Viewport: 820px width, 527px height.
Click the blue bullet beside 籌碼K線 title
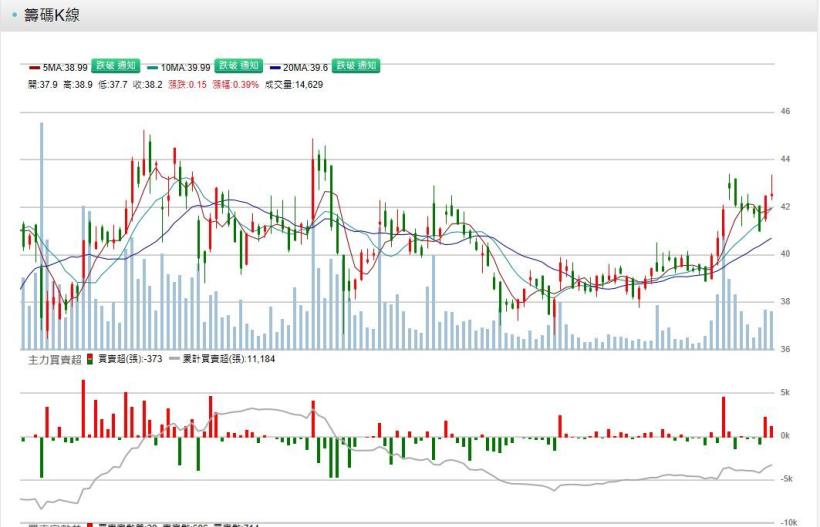point(14,16)
